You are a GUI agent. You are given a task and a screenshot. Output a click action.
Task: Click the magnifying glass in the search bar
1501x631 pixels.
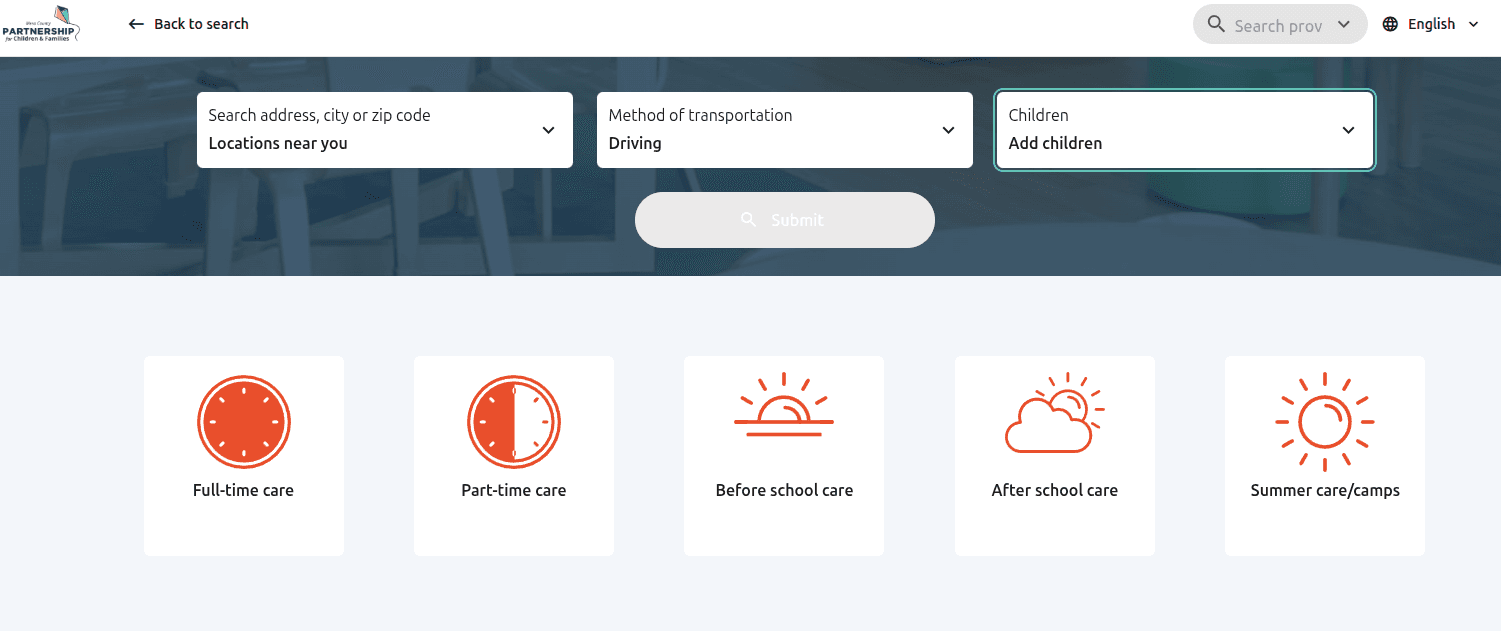click(1216, 23)
